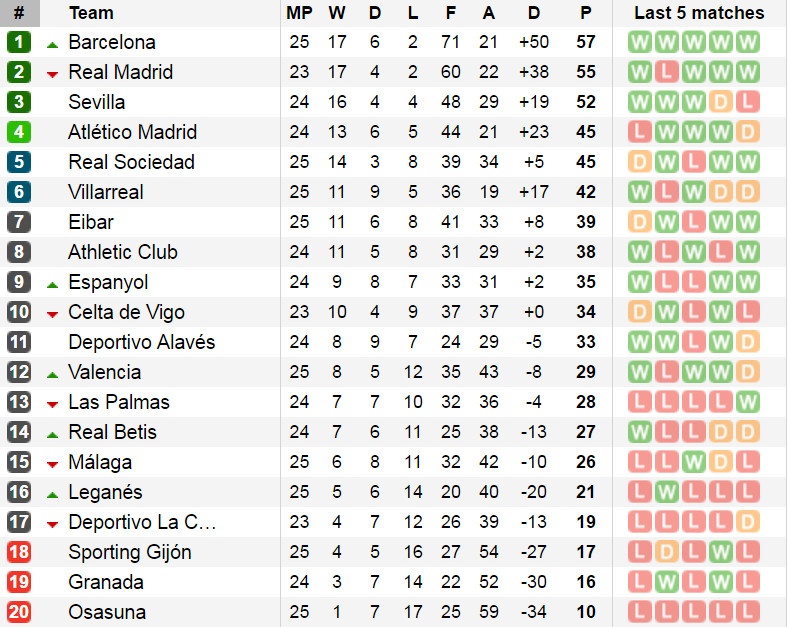The image size is (787, 627).
Task: Open the Atlético Madrid team link
Action: click(132, 132)
